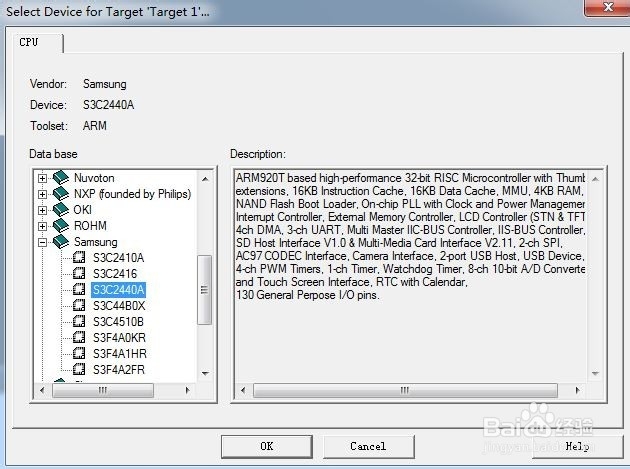Close the Select Device dialog

[608, 7]
